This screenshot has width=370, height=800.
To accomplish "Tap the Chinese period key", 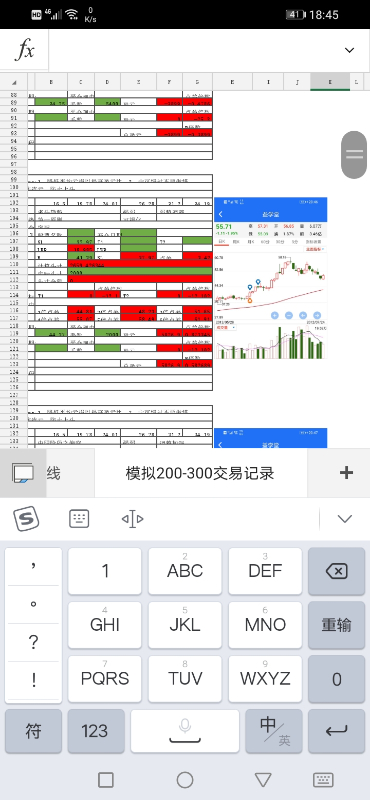I will (33, 605).
